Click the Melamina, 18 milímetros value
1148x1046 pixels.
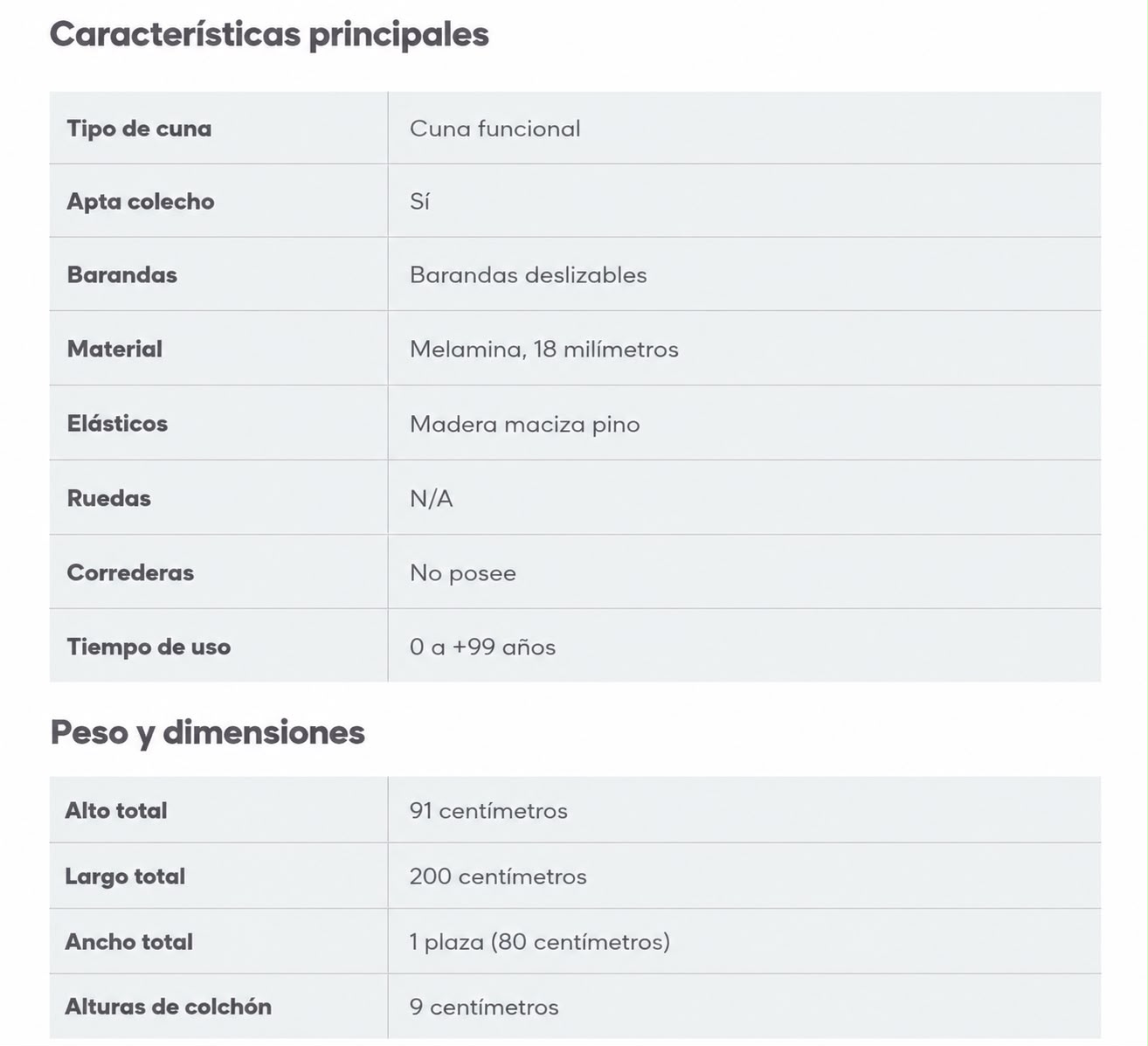tap(543, 350)
